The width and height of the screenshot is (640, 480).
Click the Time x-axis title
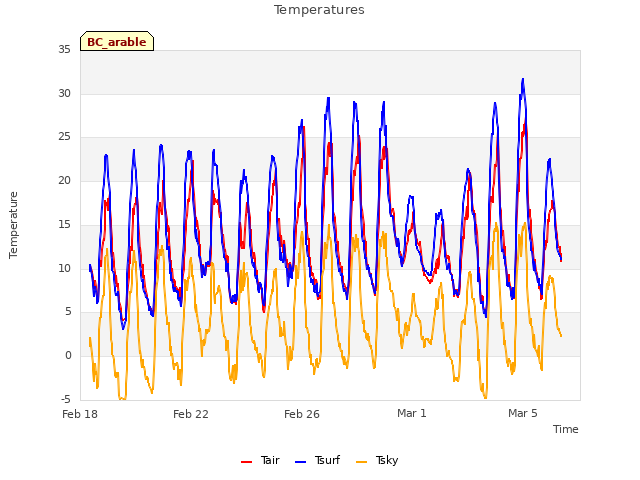566,429
